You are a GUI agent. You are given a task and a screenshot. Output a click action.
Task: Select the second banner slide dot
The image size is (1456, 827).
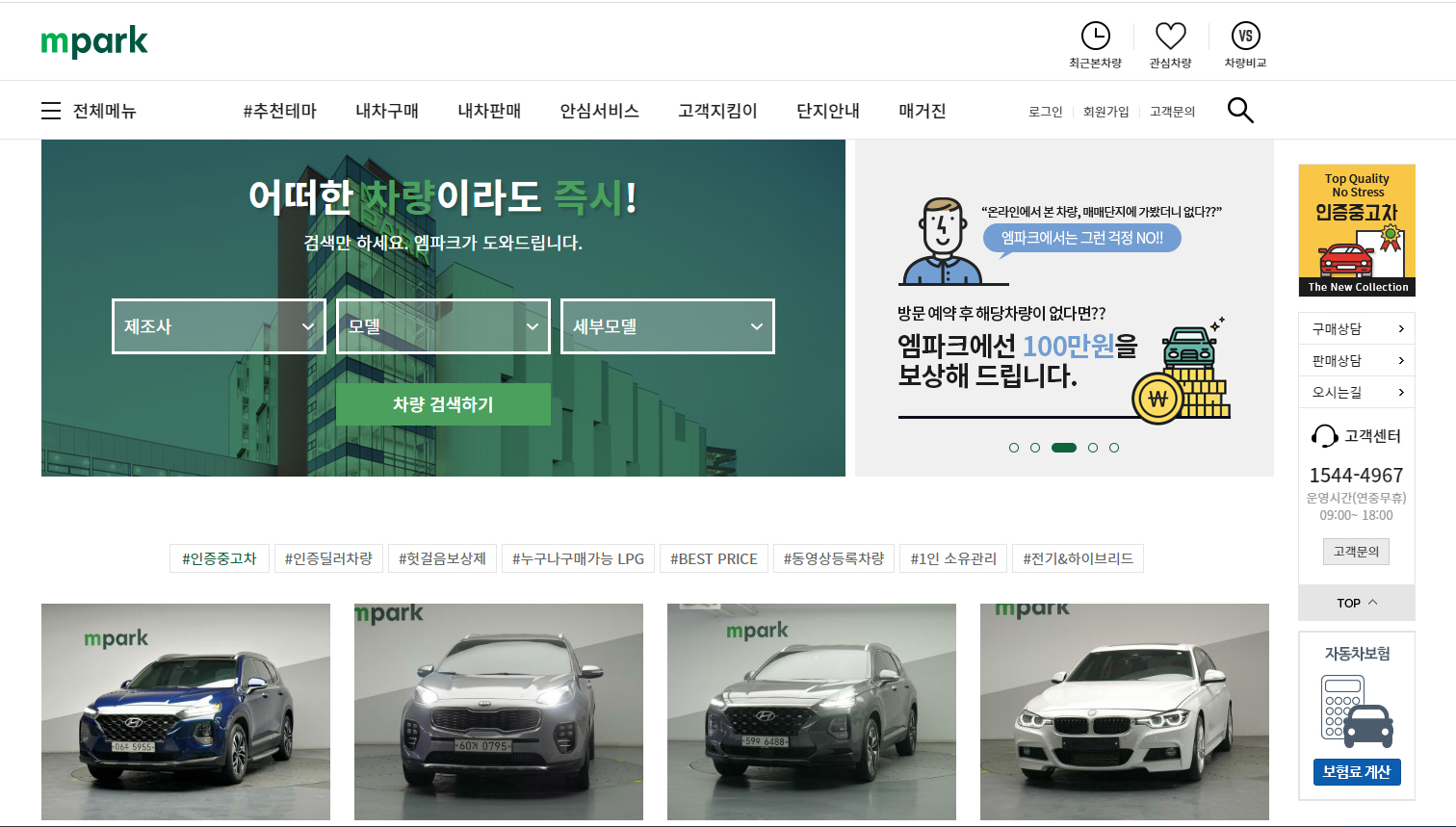pyautogui.click(x=1035, y=448)
